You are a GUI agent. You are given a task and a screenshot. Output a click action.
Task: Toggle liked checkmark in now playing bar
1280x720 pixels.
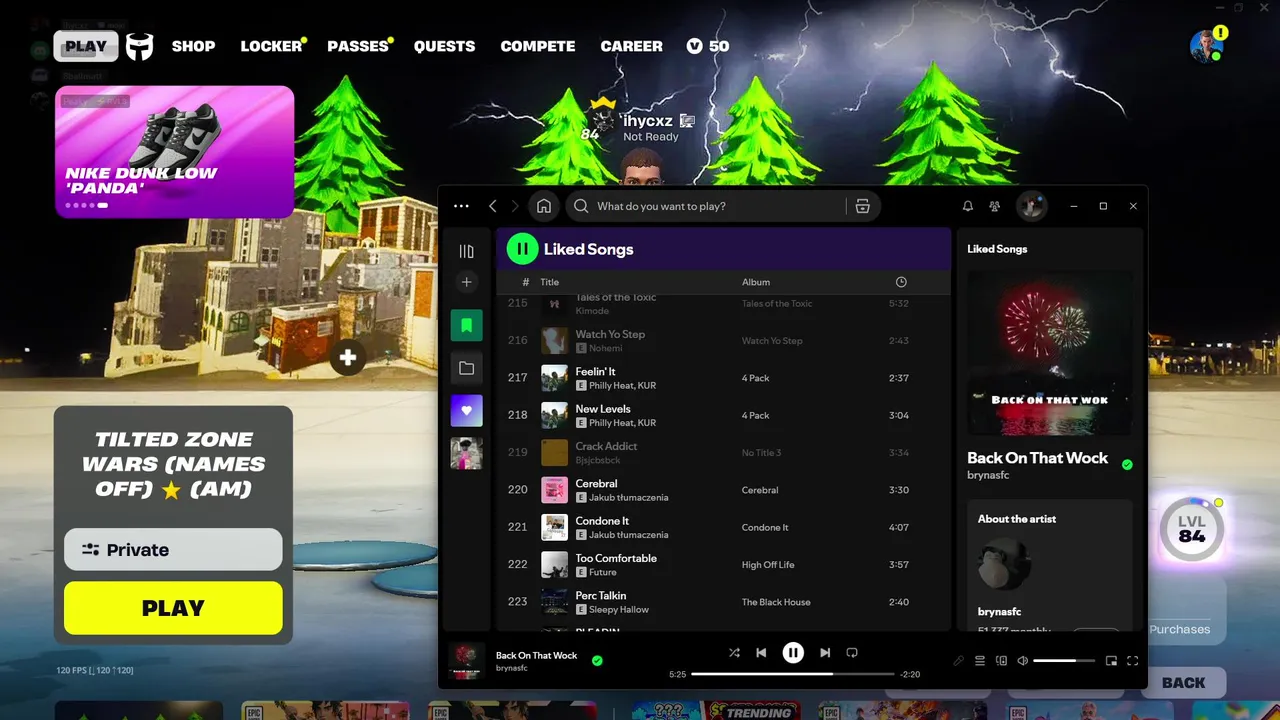[597, 661]
